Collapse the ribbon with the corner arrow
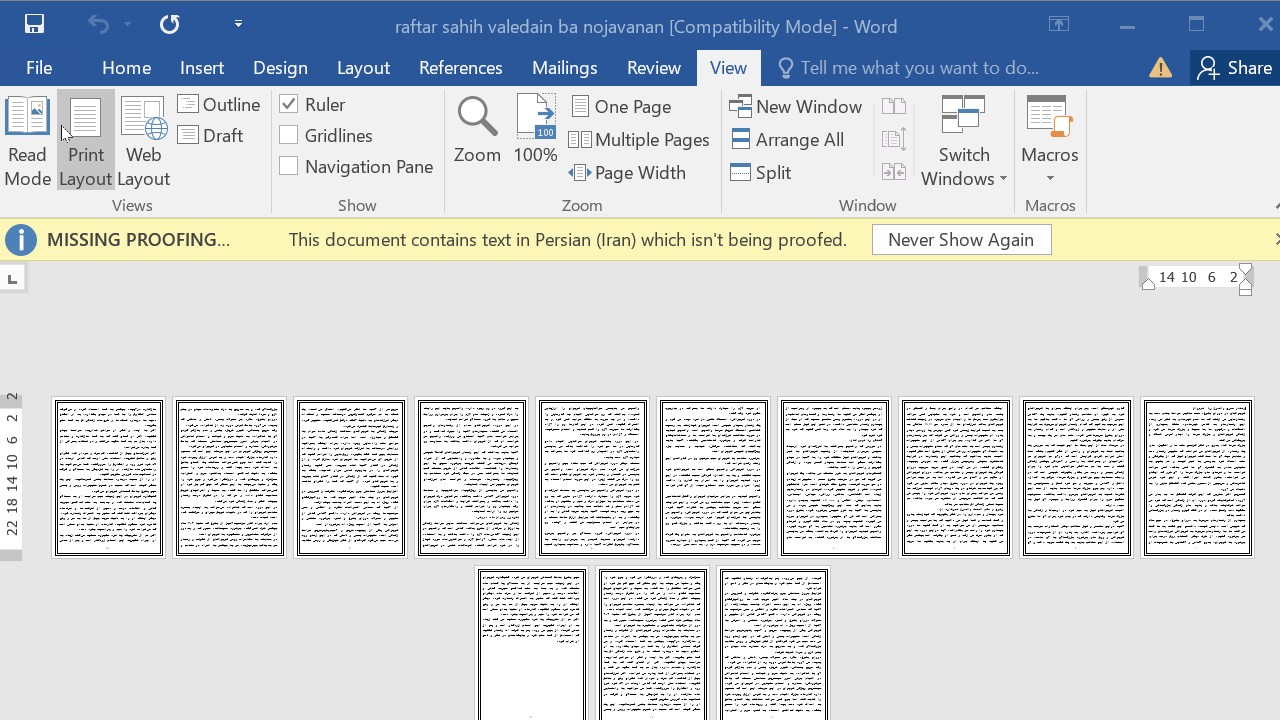Viewport: 1280px width, 720px height. (1276, 206)
